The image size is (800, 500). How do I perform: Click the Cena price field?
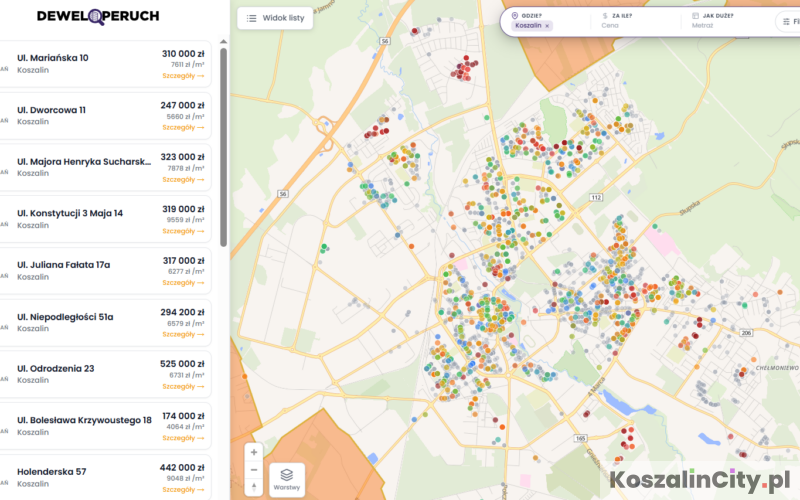coord(610,26)
